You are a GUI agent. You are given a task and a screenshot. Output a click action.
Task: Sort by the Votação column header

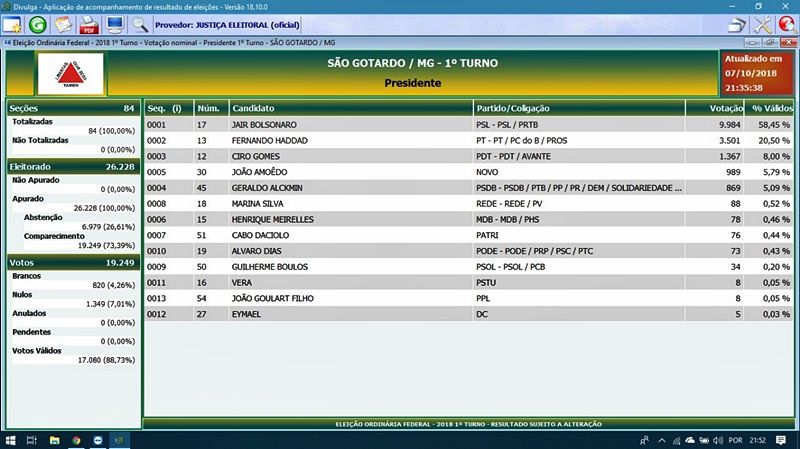coord(724,107)
